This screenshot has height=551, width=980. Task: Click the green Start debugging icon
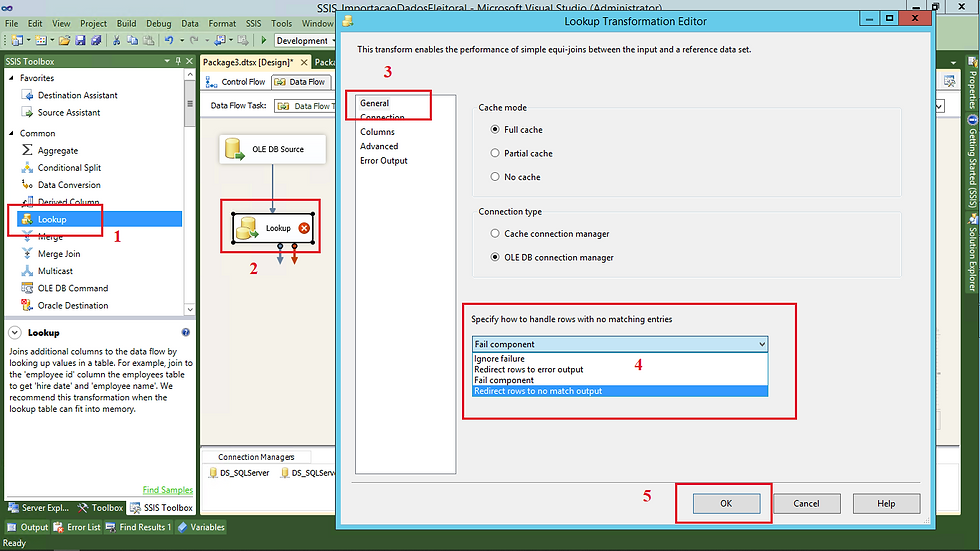[x=264, y=41]
